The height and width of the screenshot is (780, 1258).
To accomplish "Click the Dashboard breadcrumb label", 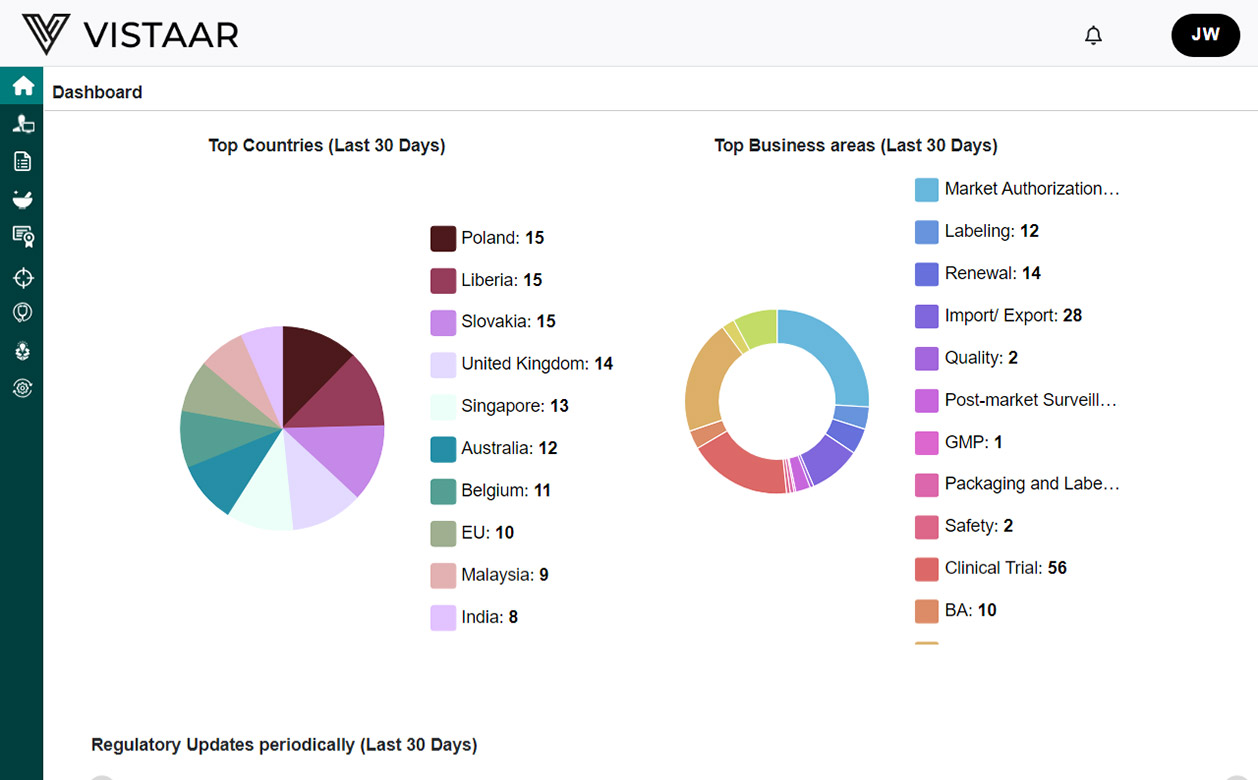I will pyautogui.click(x=97, y=91).
